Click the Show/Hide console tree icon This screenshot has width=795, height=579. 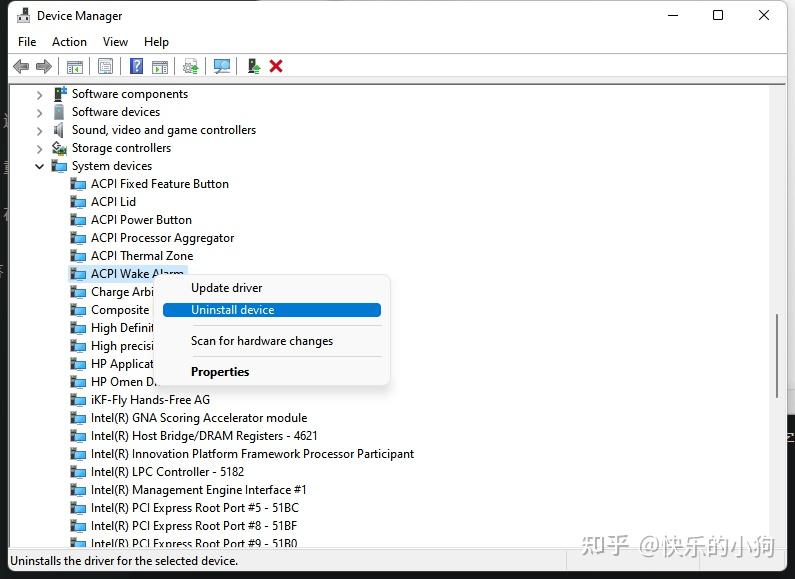click(75, 66)
